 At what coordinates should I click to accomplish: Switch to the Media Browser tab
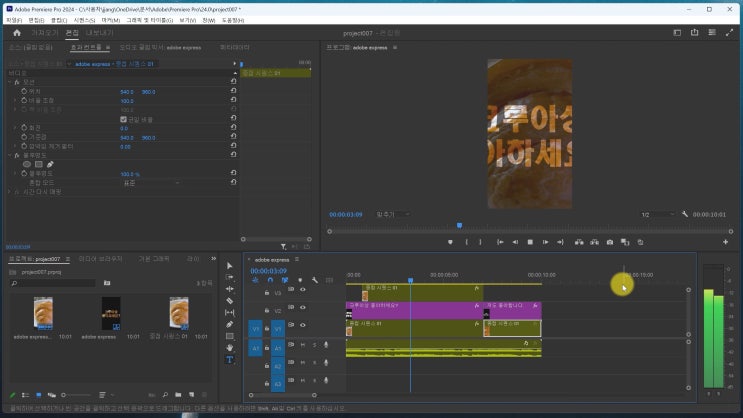point(100,258)
